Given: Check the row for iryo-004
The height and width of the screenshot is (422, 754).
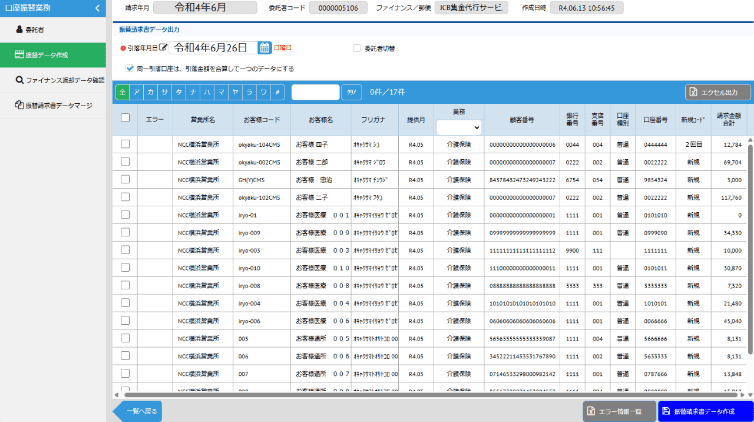Looking at the screenshot, I should point(126,302).
